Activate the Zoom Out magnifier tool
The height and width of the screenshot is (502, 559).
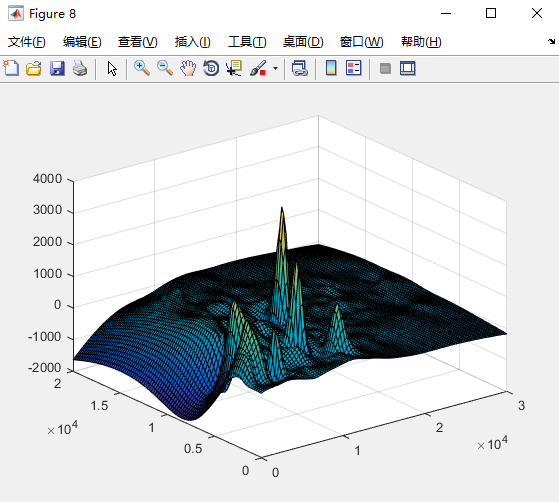coord(165,68)
